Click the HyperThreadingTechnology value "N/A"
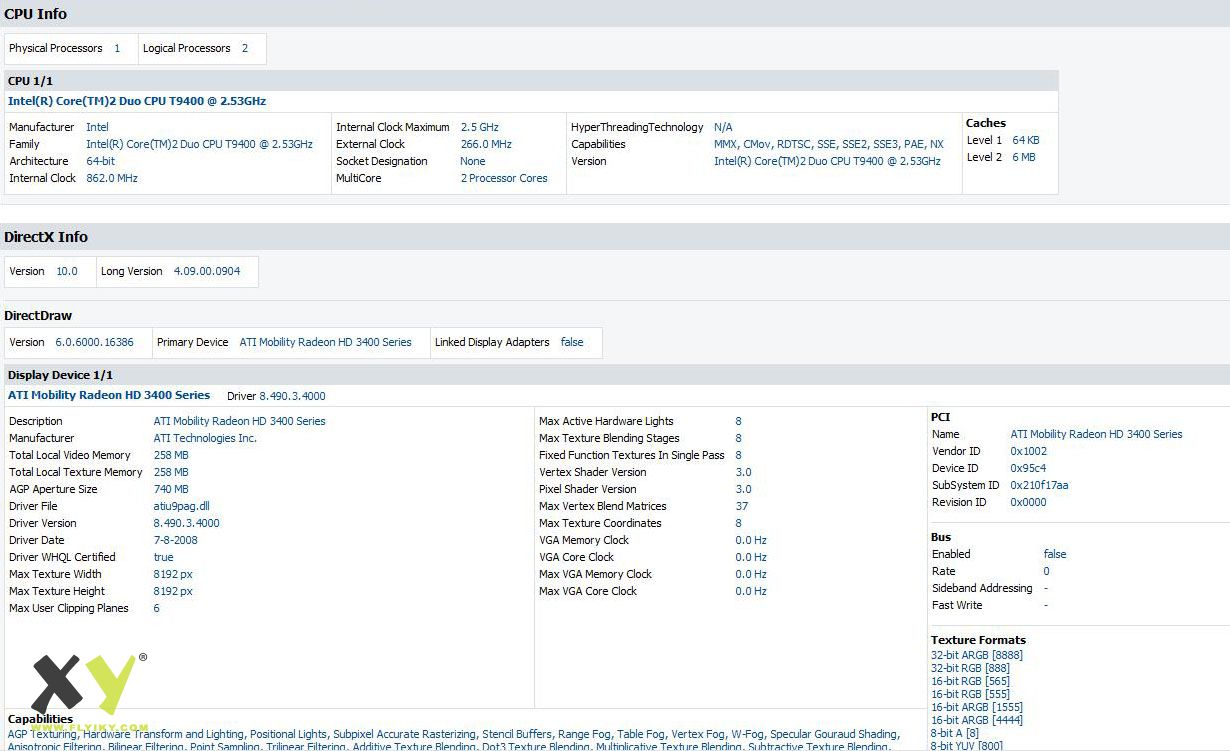This screenshot has height=751, width=1230. click(x=723, y=127)
